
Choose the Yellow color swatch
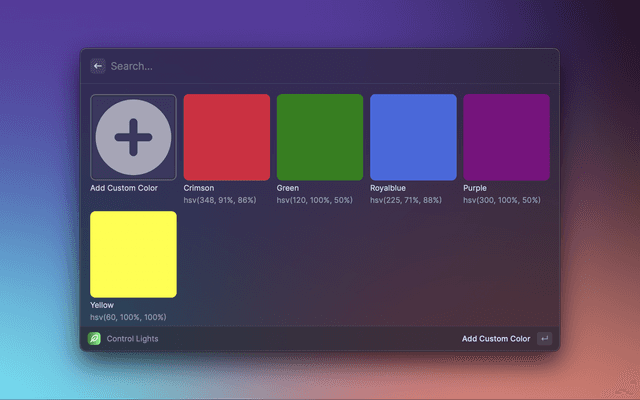coord(133,254)
